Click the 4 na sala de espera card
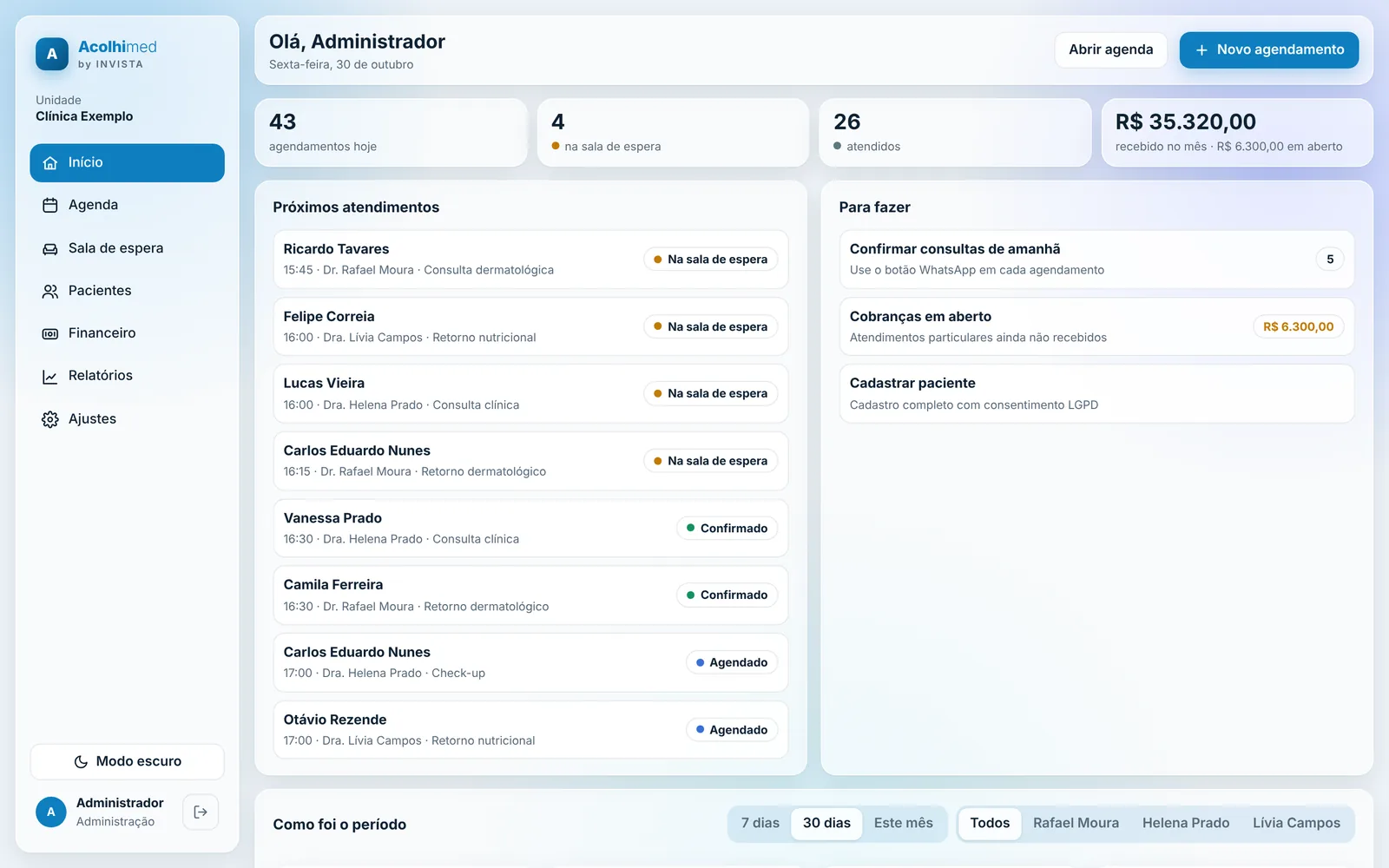The width and height of the screenshot is (1389, 868). [673, 133]
